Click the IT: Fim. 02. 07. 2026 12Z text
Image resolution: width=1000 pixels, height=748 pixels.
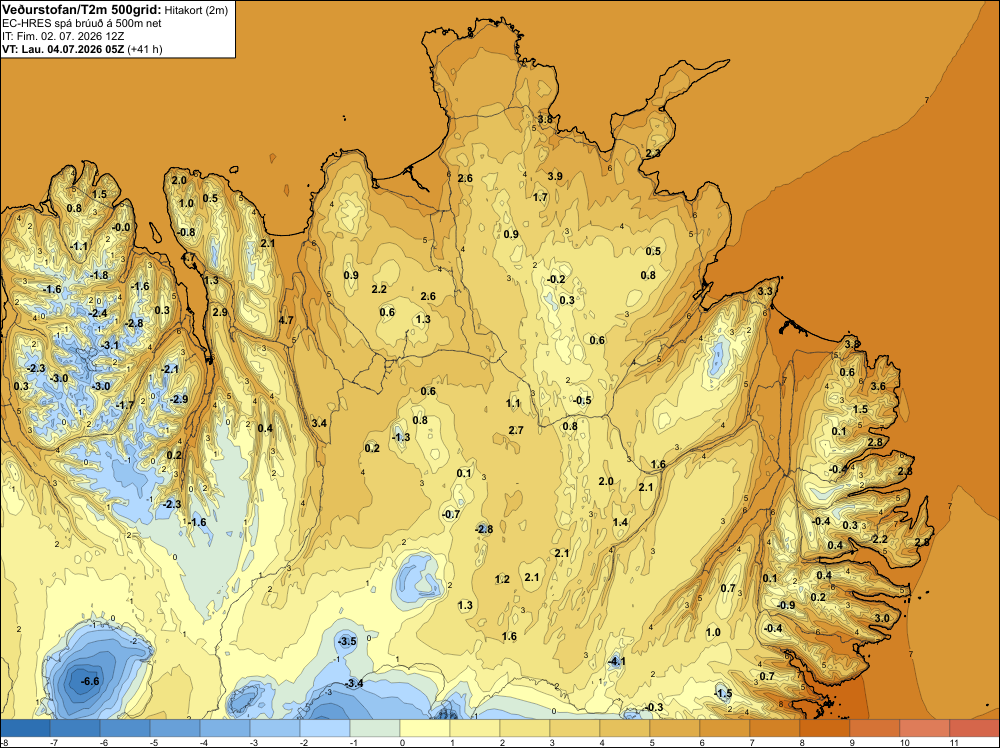(63, 36)
